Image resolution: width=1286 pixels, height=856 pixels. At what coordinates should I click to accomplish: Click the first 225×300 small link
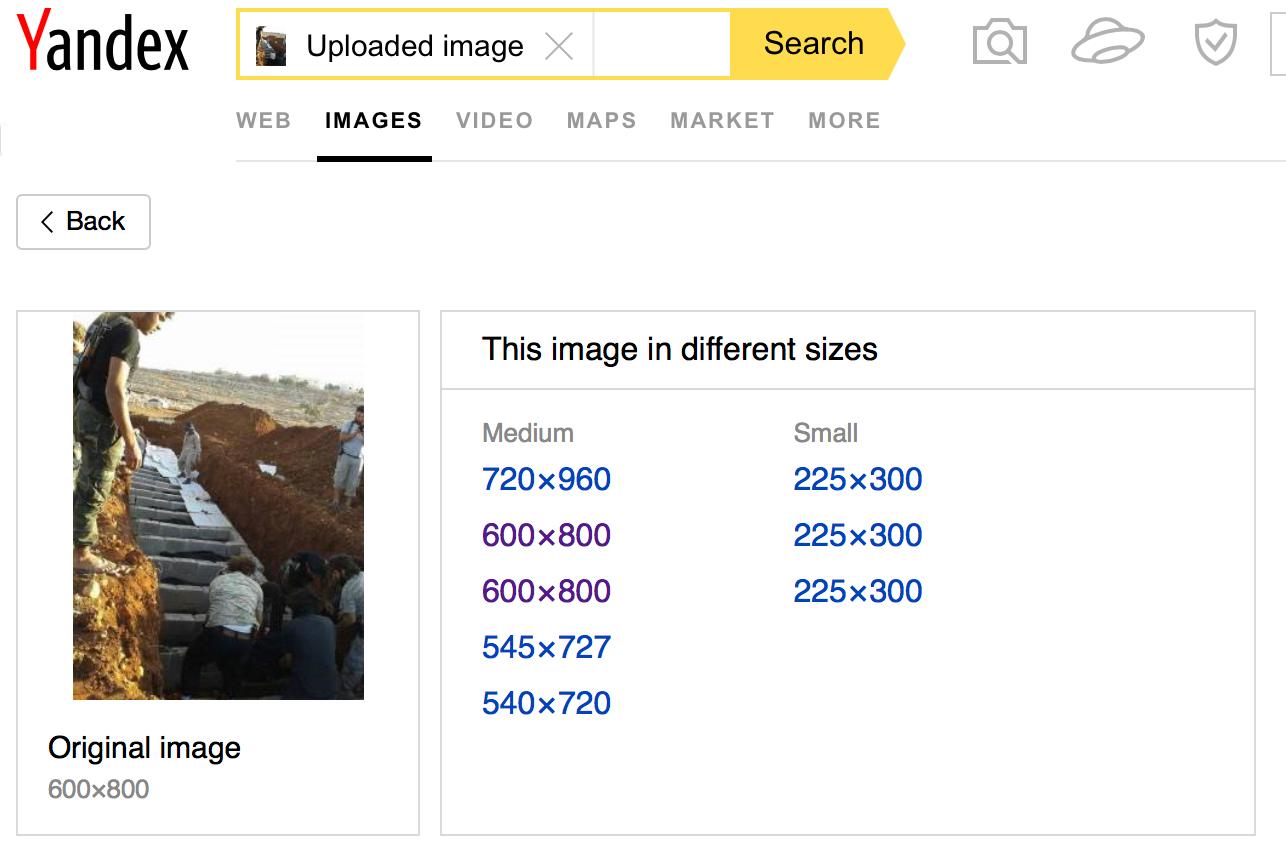tap(858, 480)
